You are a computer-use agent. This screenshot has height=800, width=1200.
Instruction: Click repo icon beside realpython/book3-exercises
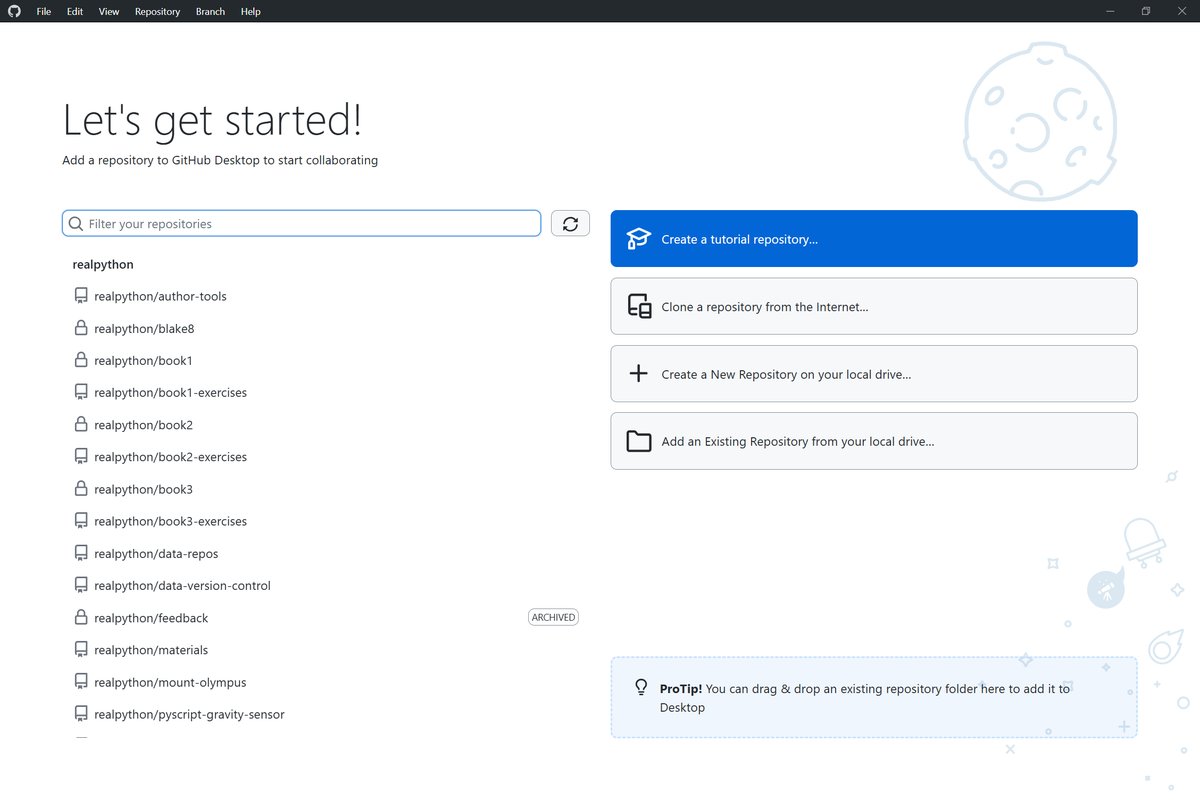(x=81, y=521)
